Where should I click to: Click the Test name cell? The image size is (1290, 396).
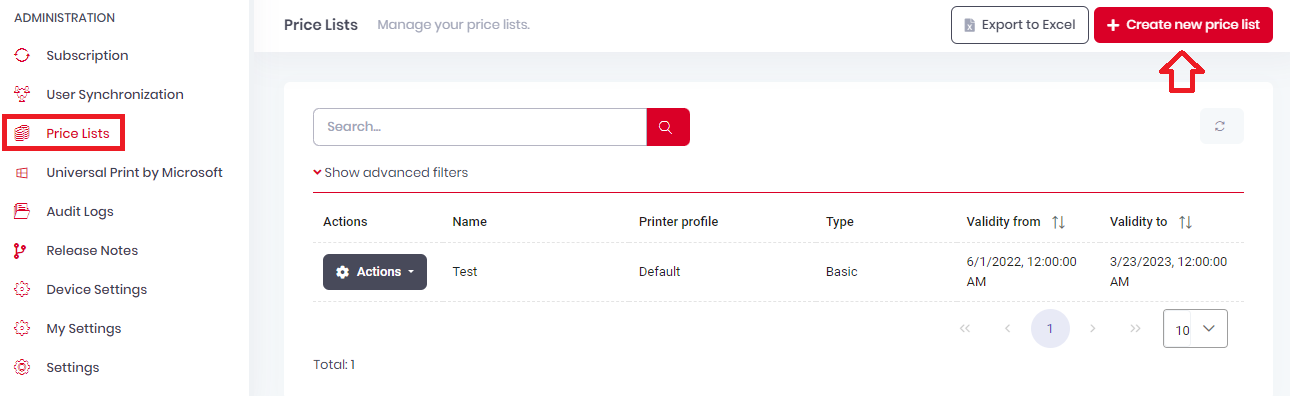465,272
